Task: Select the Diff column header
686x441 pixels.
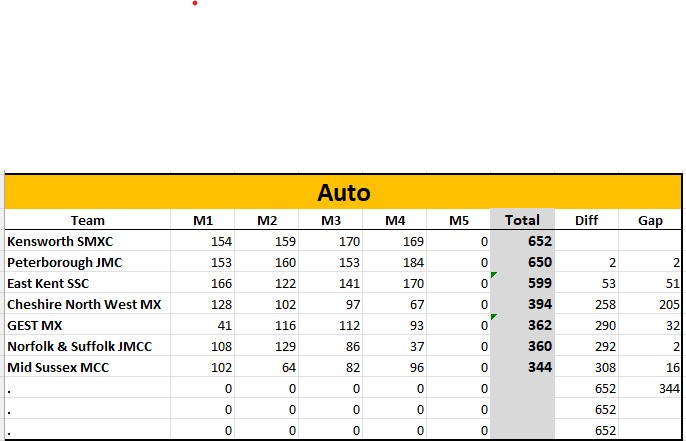Action: [586, 220]
